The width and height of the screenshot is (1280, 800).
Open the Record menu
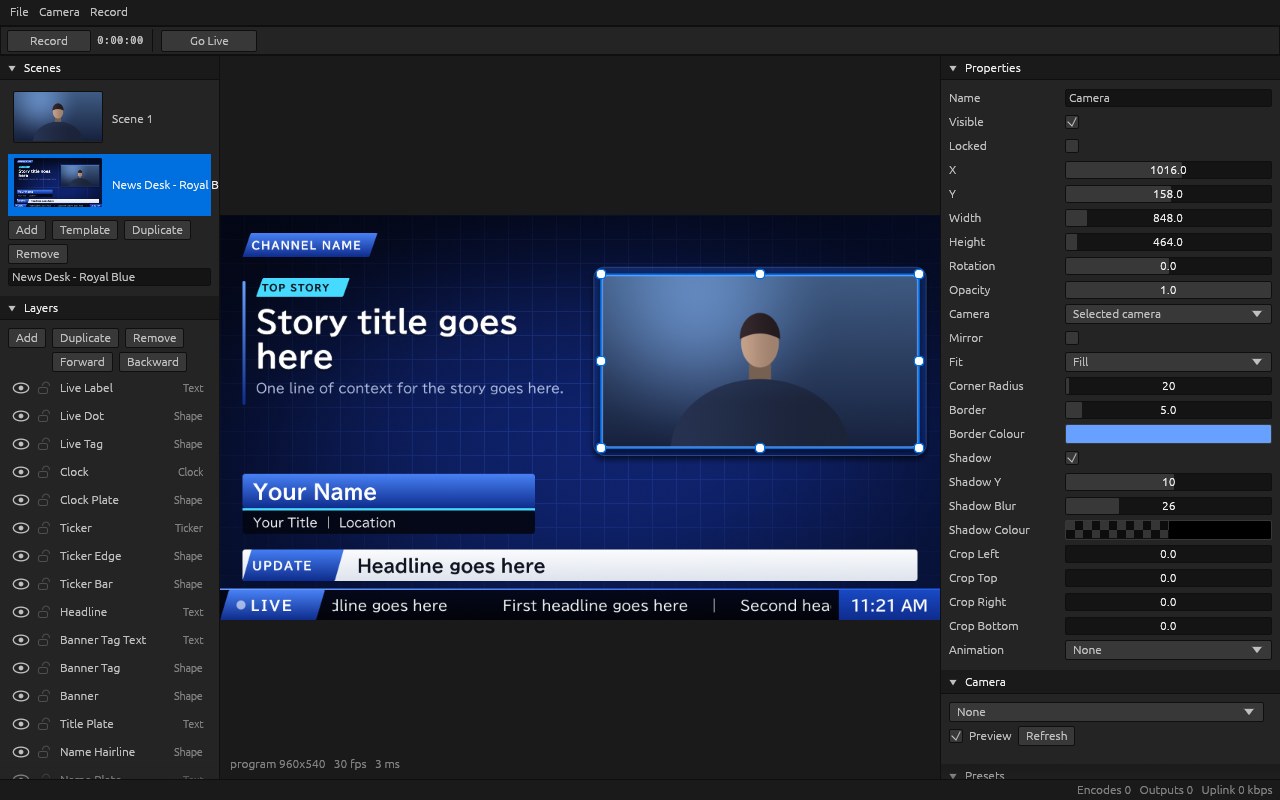109,12
